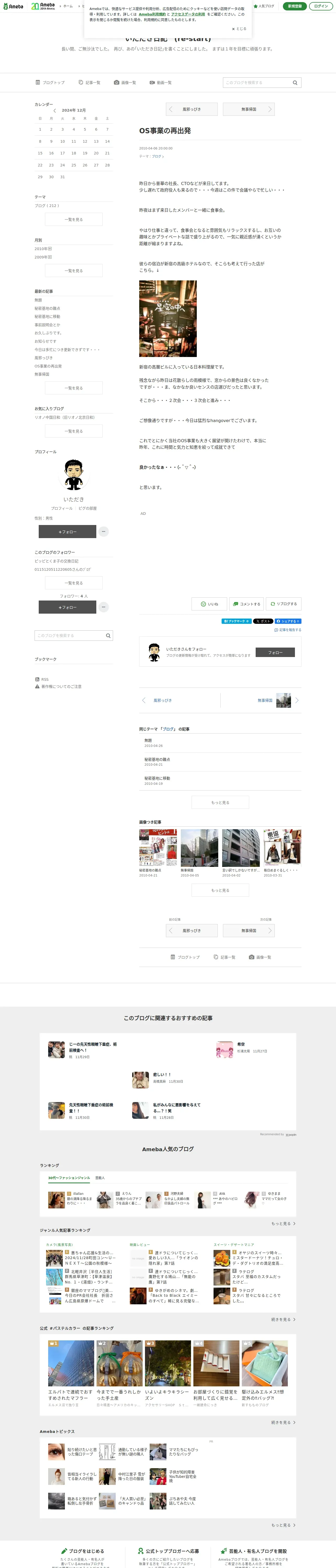Focus the top blog search field
Viewport: 336px width, 1568px height.
pos(256,83)
